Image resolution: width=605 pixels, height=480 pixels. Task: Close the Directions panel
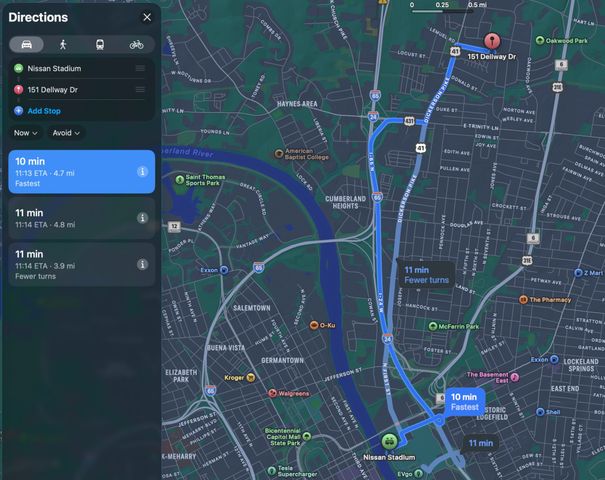click(147, 17)
